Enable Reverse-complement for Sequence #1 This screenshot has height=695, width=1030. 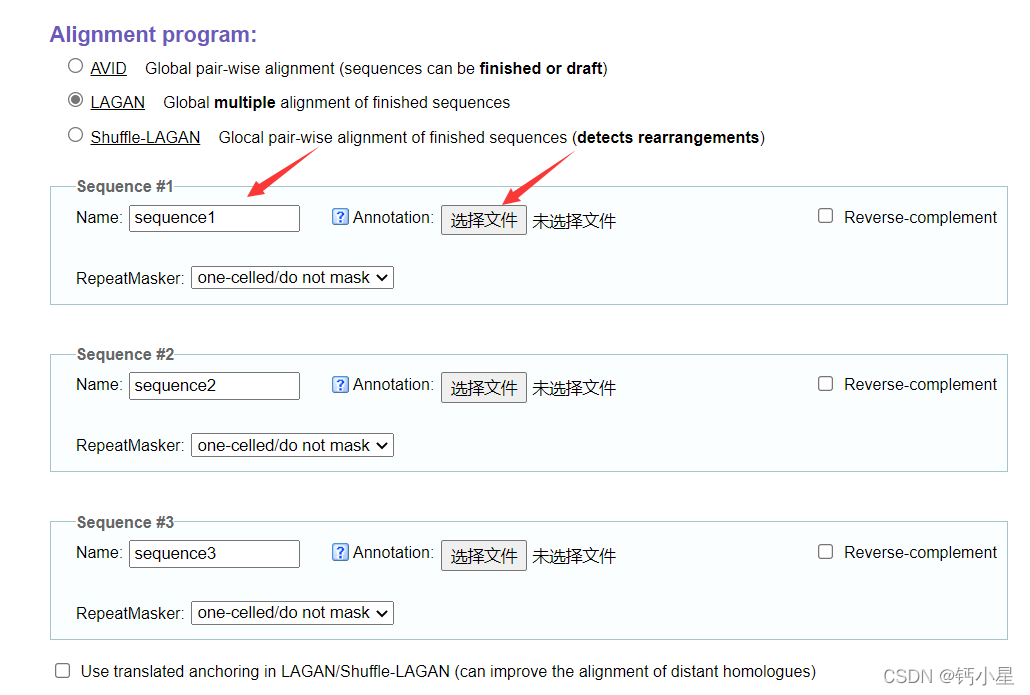[x=826, y=216]
